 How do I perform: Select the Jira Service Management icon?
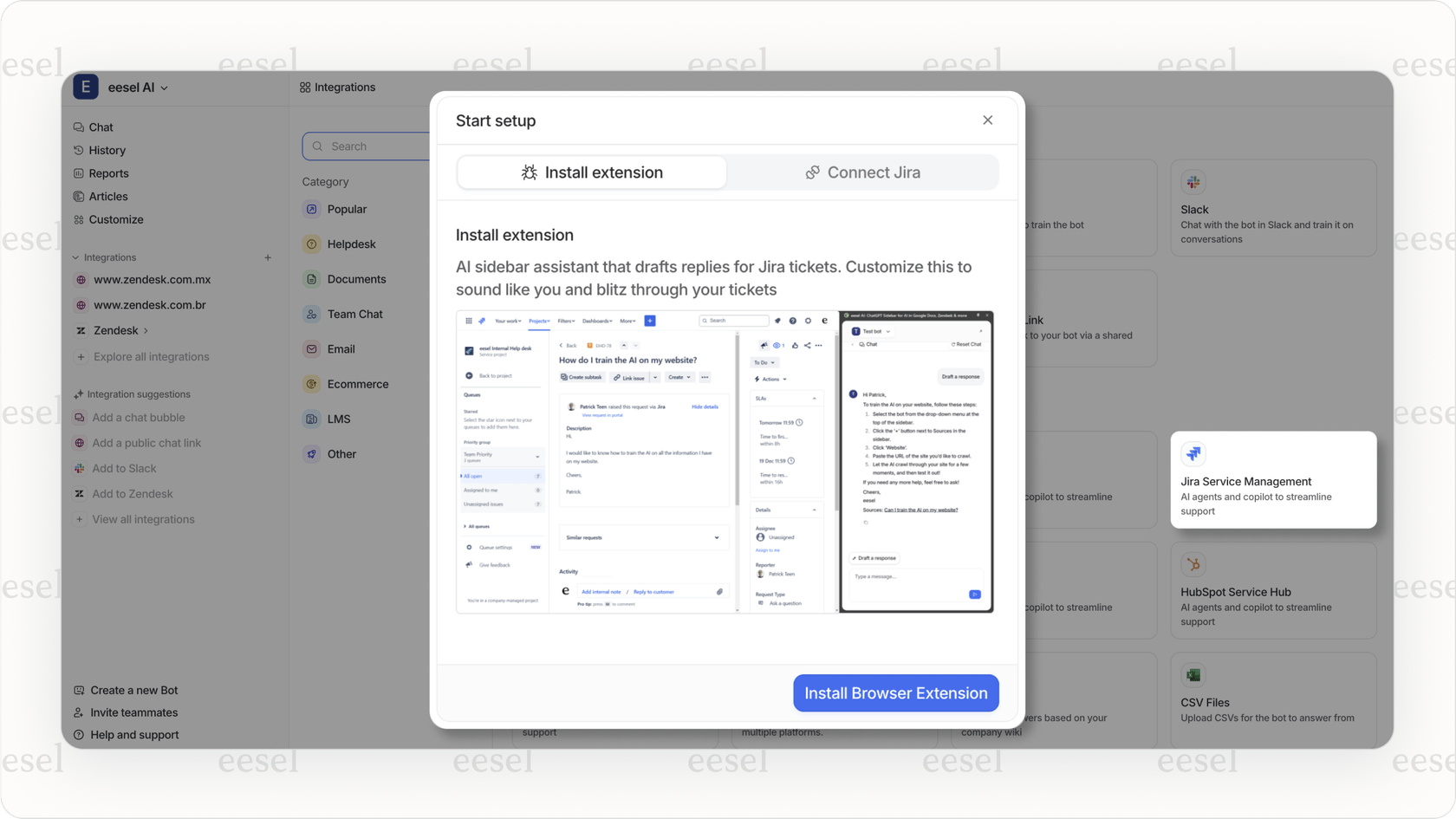(1193, 453)
